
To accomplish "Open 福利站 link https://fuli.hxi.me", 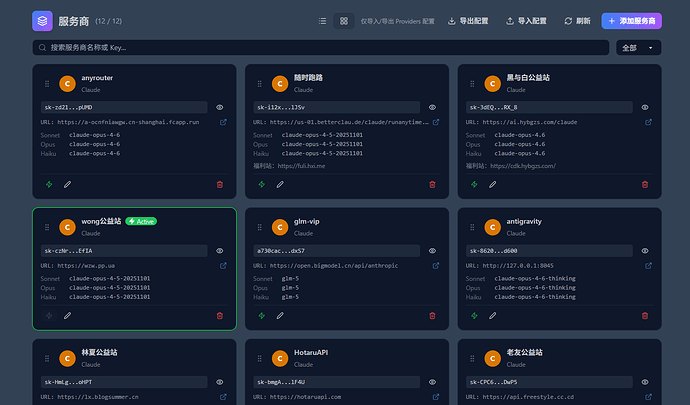I will pos(301,166).
